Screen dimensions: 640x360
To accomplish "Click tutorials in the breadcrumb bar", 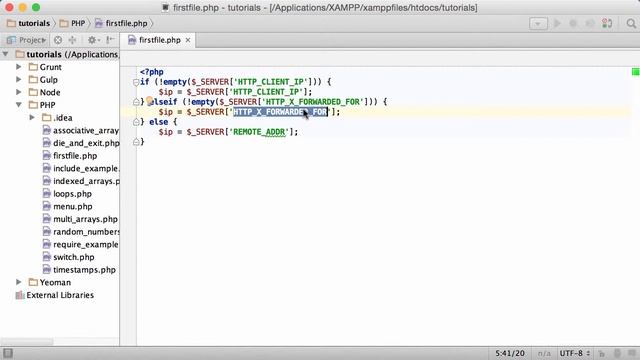I will [29, 23].
